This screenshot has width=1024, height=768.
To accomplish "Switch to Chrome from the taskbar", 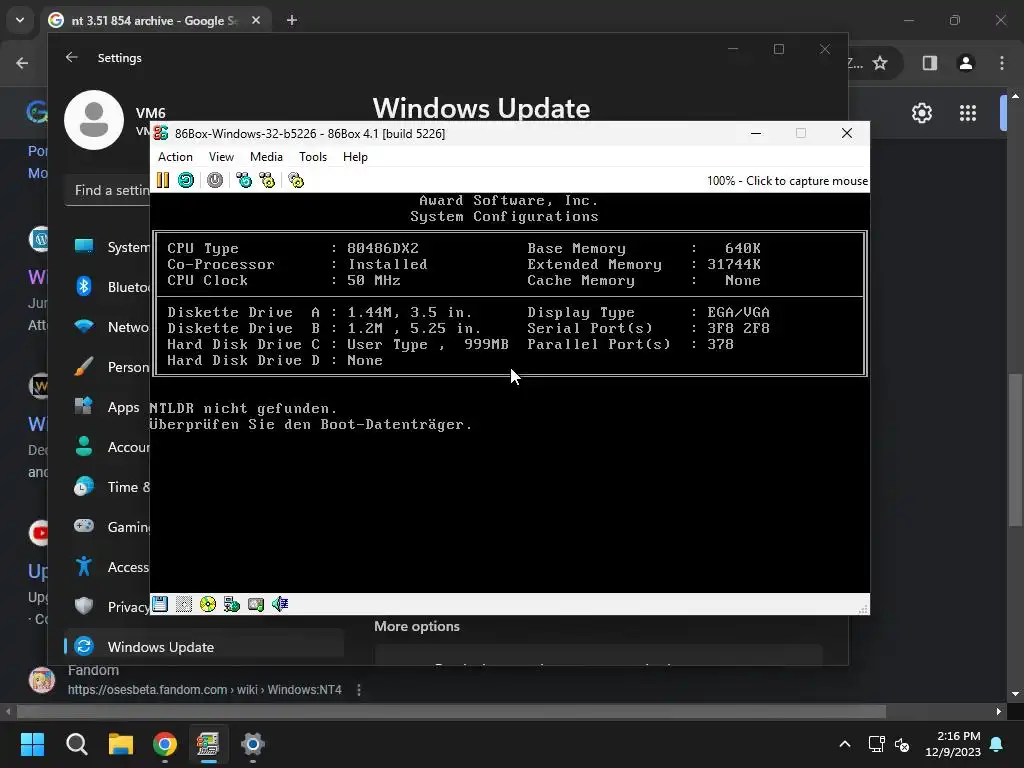I will click(165, 744).
